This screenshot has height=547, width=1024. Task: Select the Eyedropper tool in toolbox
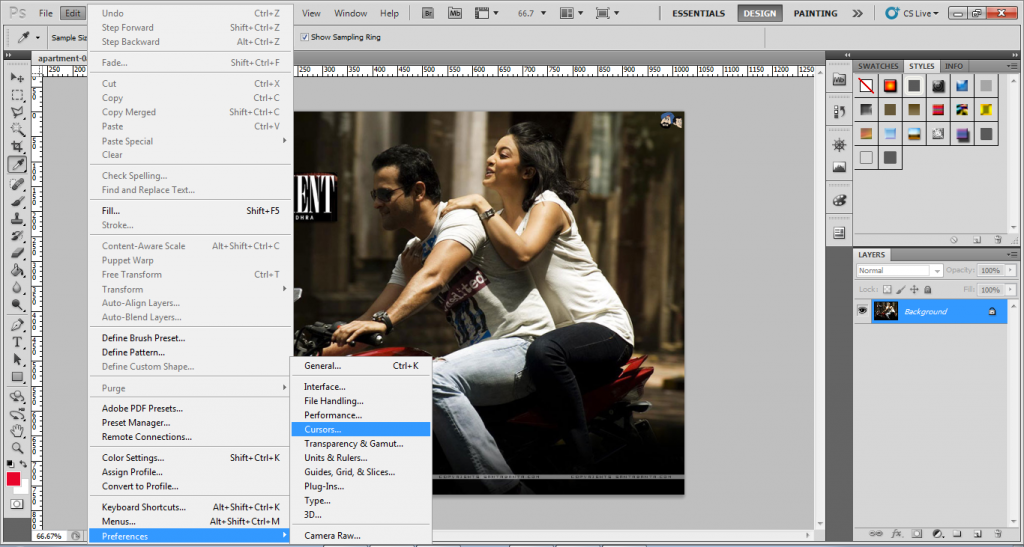(x=18, y=164)
